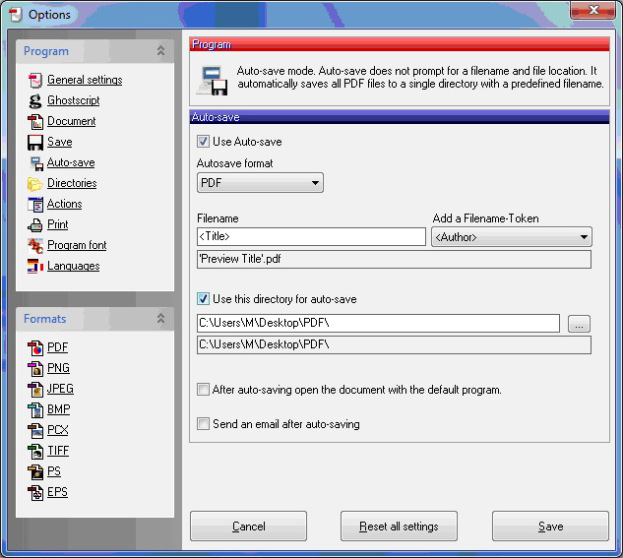Image resolution: width=623 pixels, height=558 pixels.
Task: Click the JPEG format icon
Action: 35,389
